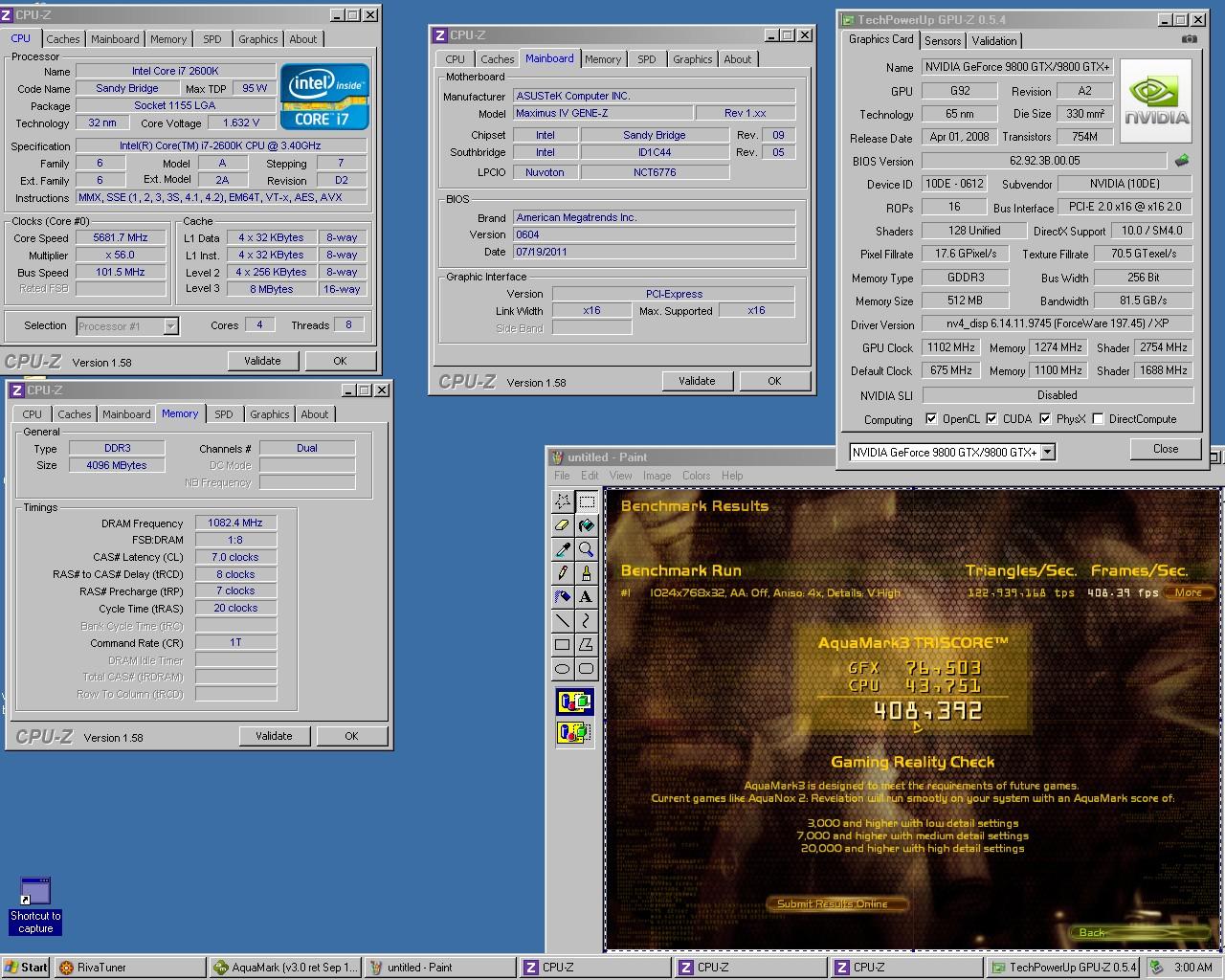Viewport: 1225px width, 980px height.
Task: Toggle the CUDA checkbox in GPU-Z
Action: [991, 419]
